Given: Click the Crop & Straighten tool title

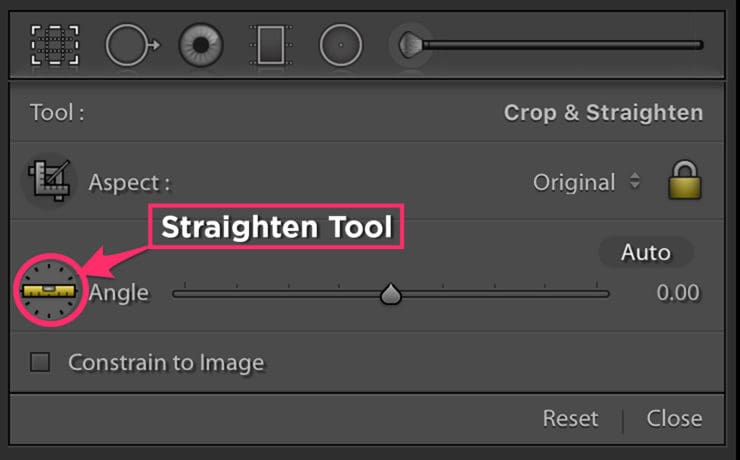Looking at the screenshot, I should [603, 113].
